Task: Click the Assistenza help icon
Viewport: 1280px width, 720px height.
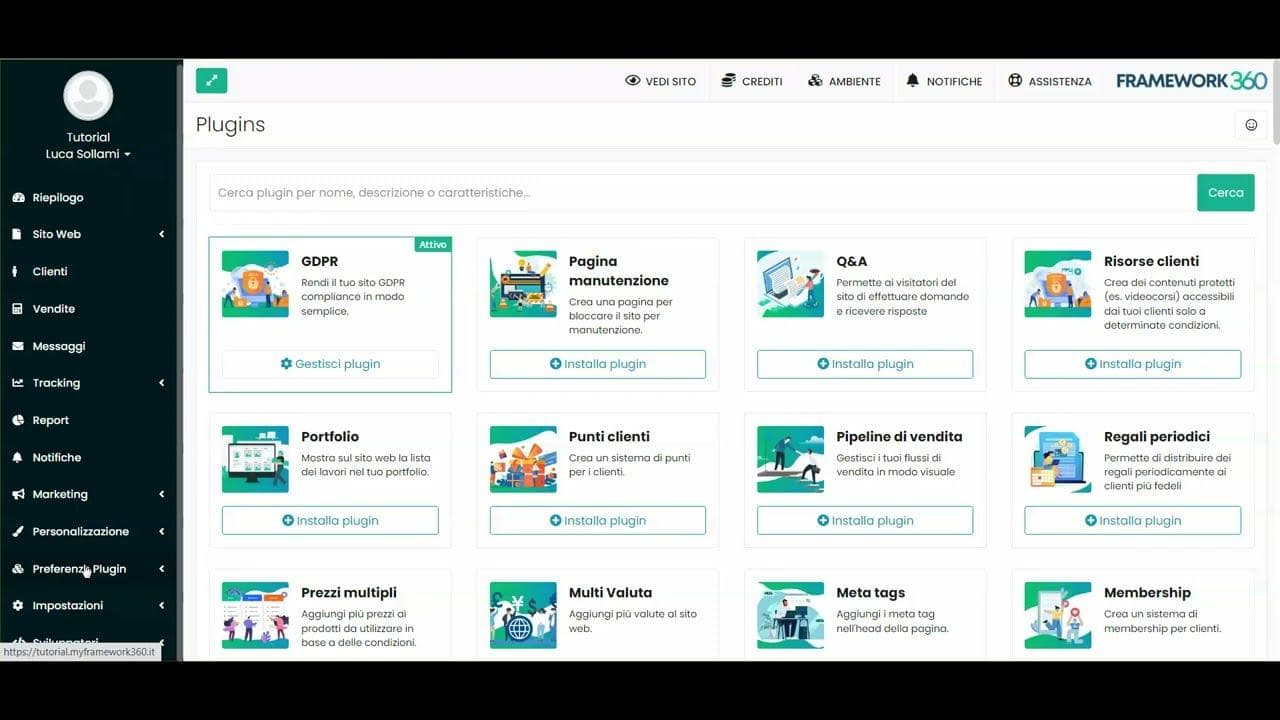Action: coord(1016,80)
